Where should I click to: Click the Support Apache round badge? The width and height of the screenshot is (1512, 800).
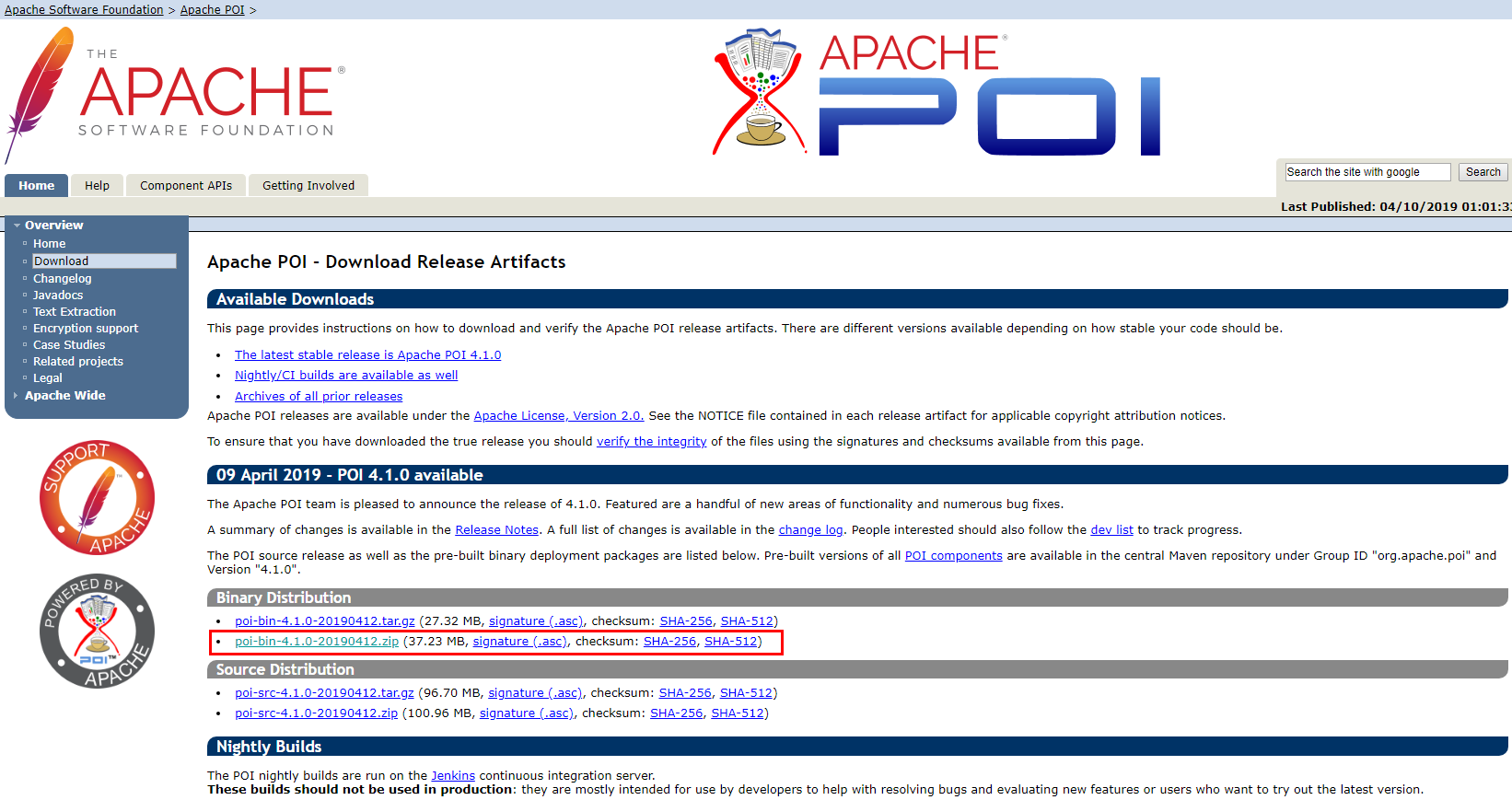pyautogui.click(x=97, y=497)
